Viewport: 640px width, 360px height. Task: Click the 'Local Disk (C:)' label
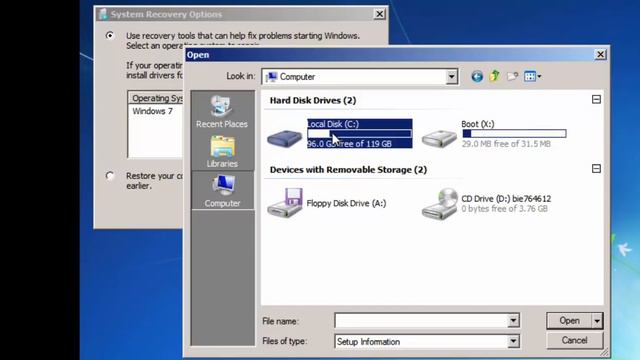(x=333, y=124)
